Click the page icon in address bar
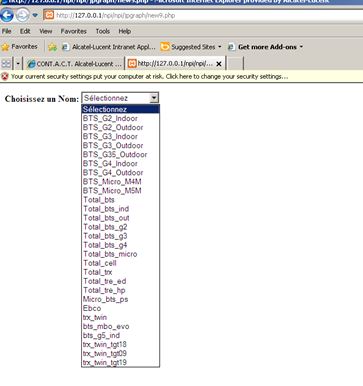 pos(49,15)
